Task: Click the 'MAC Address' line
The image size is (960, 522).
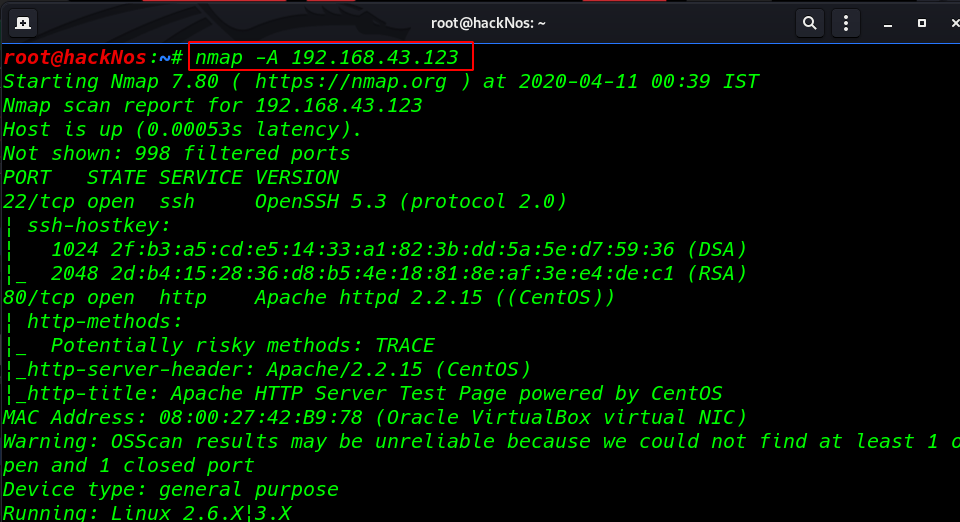Action: pos(375,417)
